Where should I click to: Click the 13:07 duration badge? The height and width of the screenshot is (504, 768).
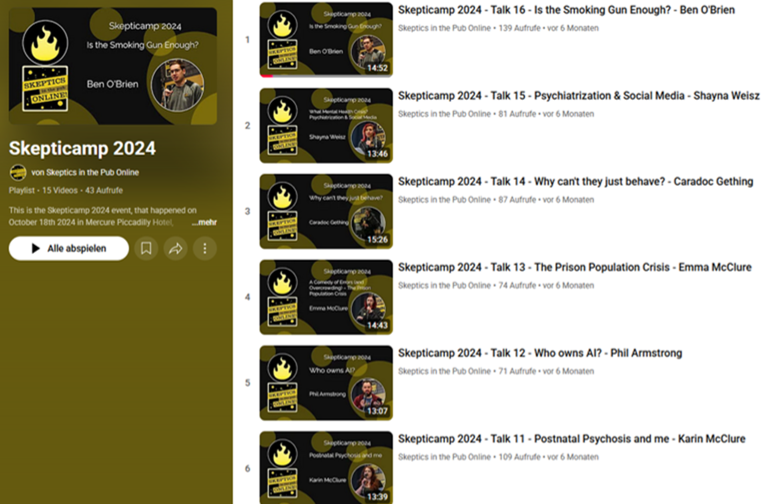(x=377, y=411)
